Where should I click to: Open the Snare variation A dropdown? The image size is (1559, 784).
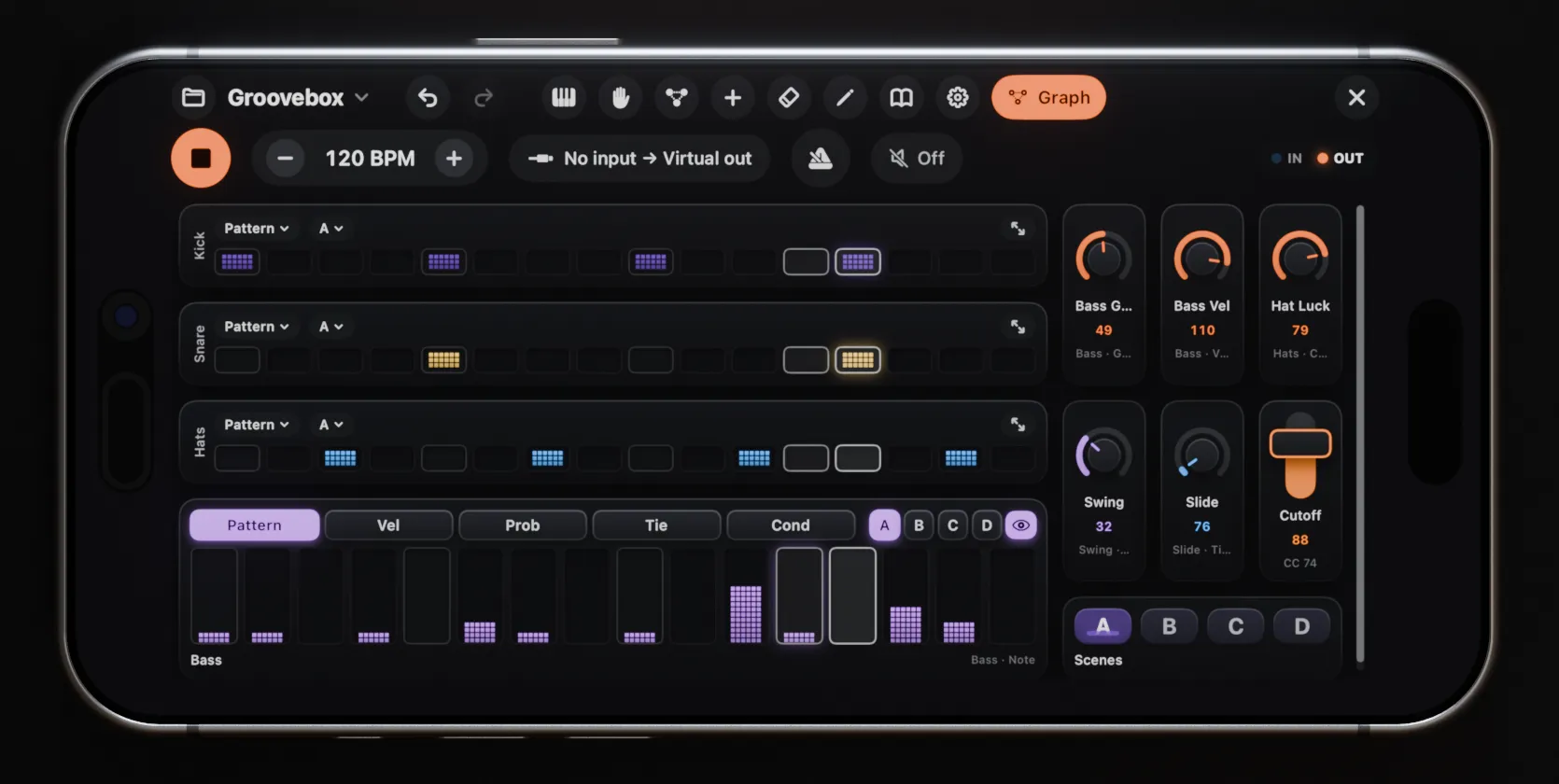point(331,327)
